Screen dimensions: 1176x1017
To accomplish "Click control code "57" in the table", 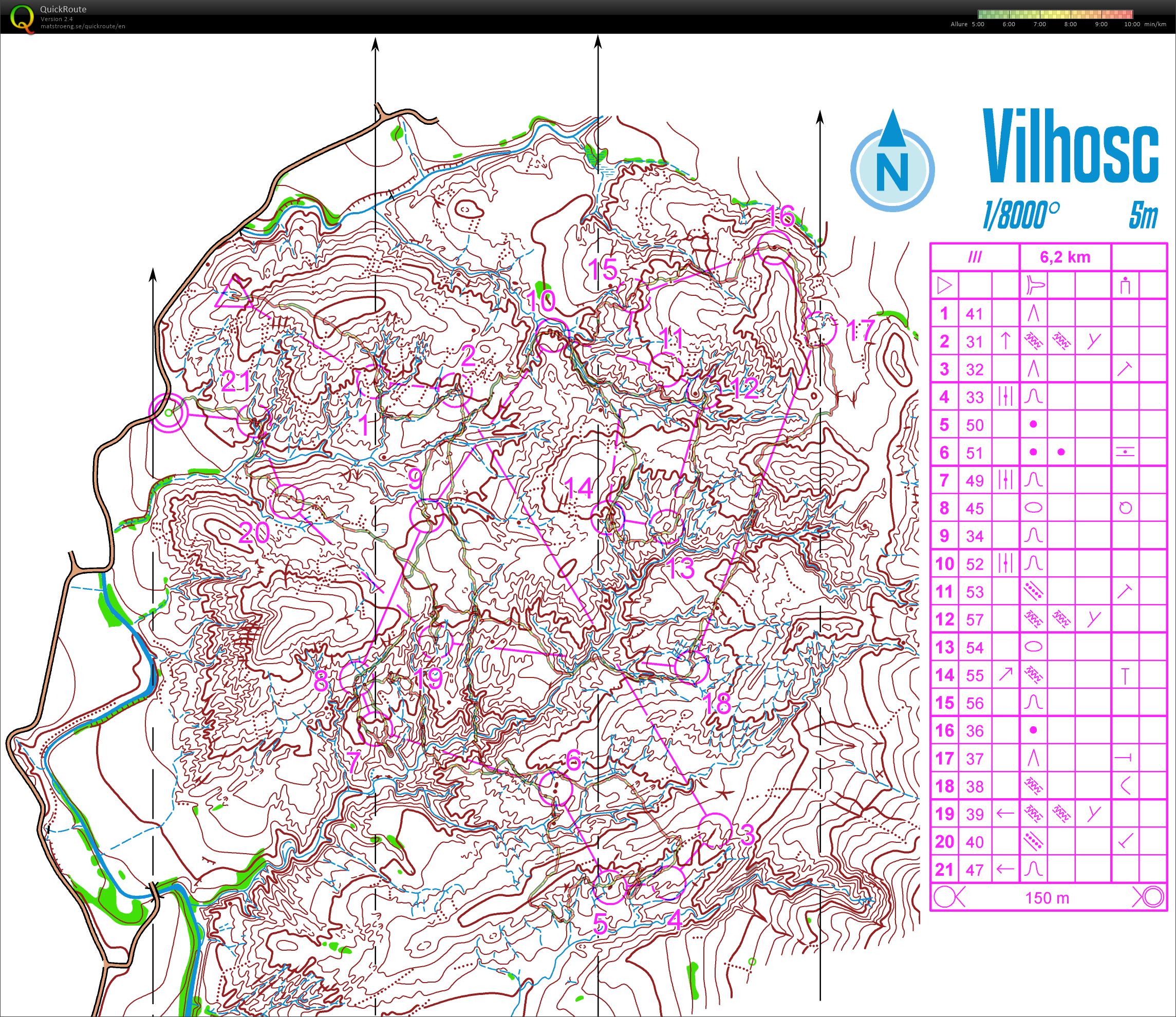I will click(974, 620).
